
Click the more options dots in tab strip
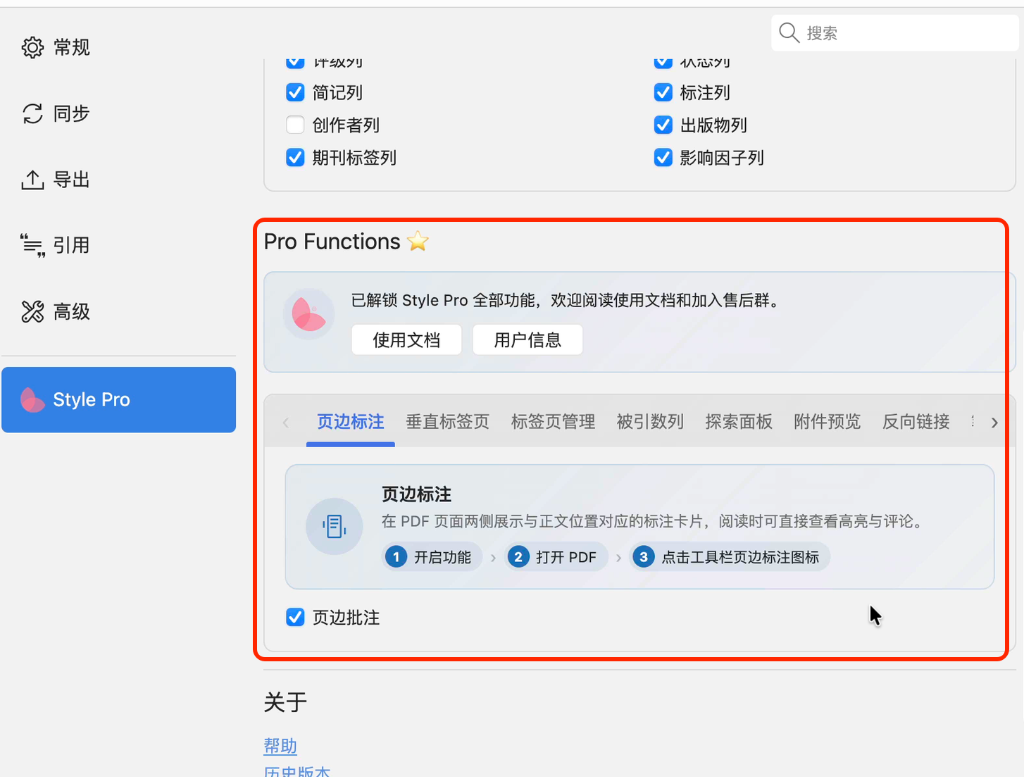973,422
